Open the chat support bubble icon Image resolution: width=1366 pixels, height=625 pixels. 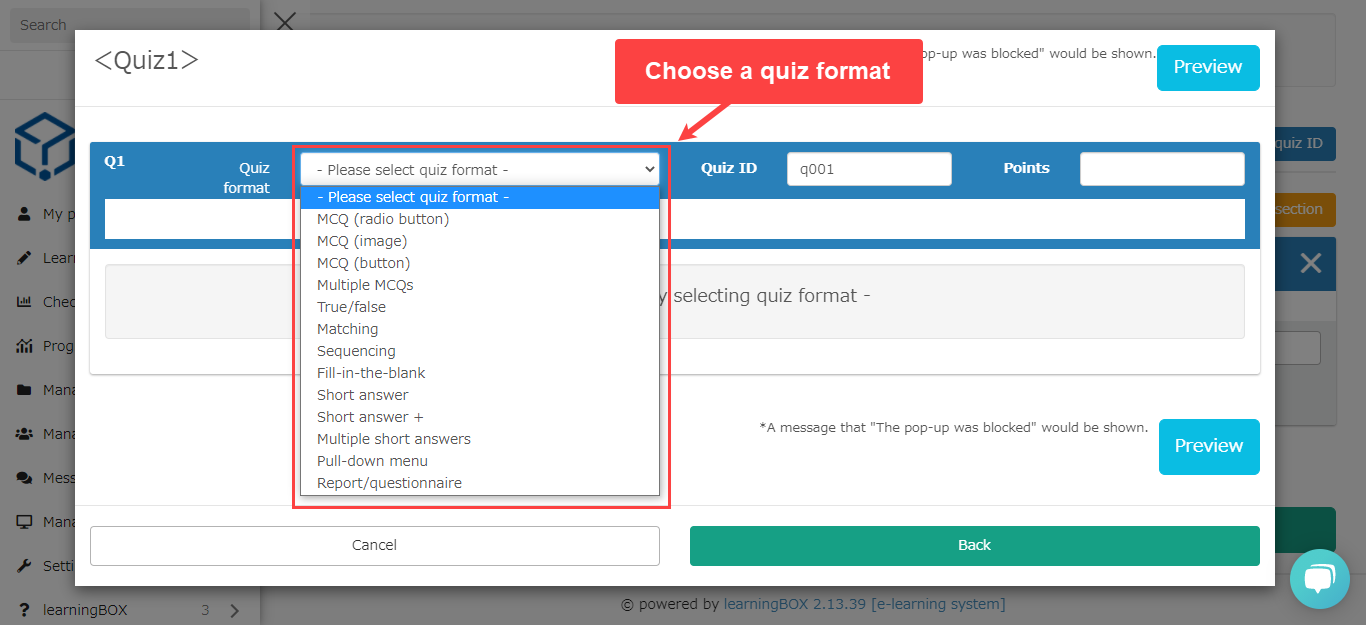click(x=1319, y=579)
